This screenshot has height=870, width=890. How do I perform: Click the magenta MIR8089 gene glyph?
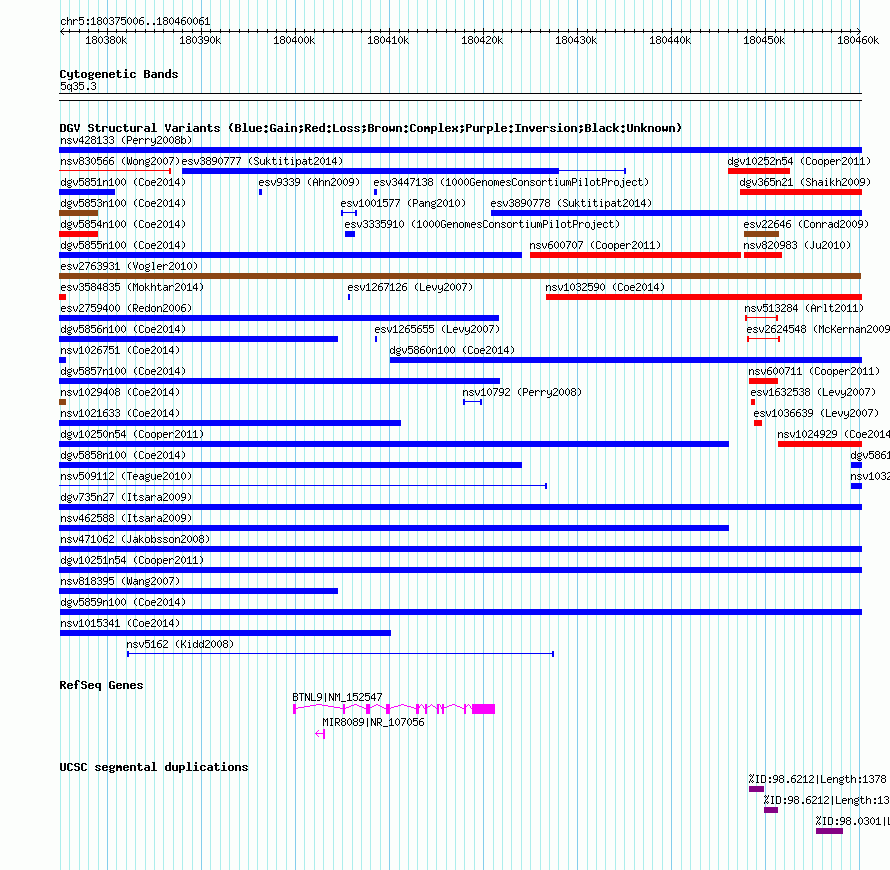[x=320, y=734]
